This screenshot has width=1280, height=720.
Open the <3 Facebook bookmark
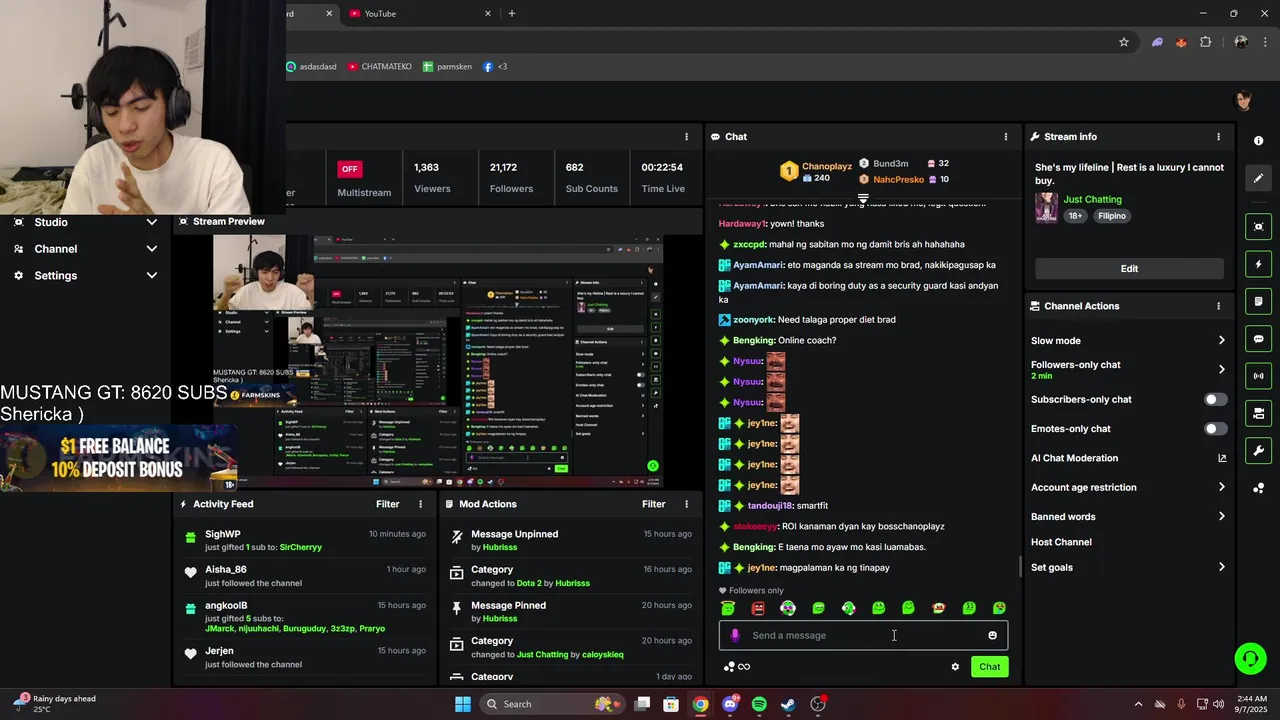495,67
